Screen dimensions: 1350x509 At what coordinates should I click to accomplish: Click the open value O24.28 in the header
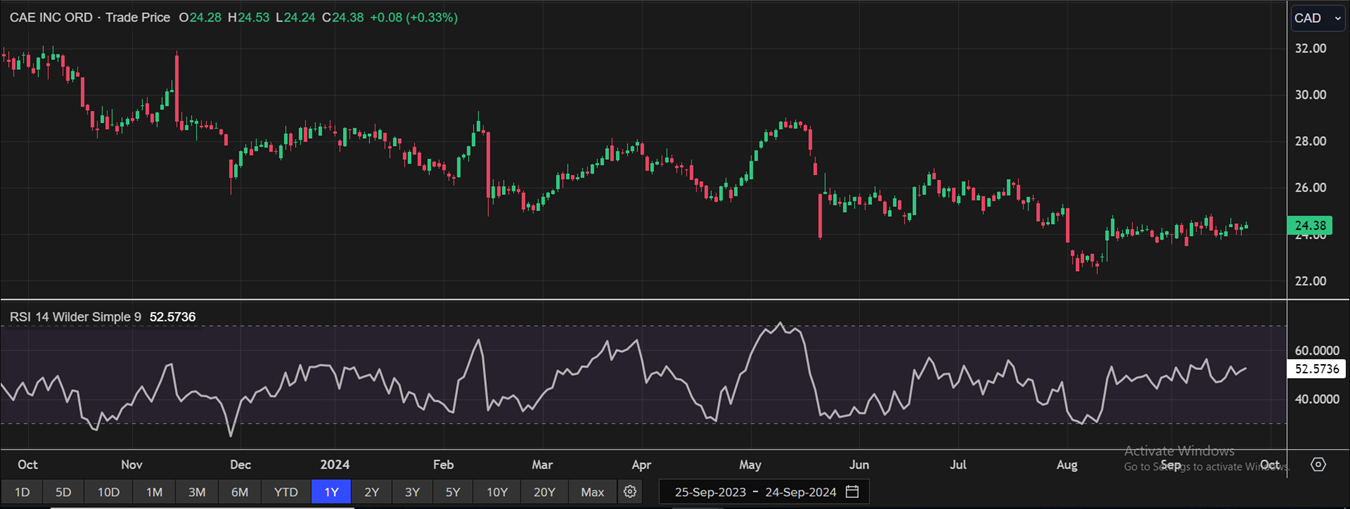click(x=200, y=18)
